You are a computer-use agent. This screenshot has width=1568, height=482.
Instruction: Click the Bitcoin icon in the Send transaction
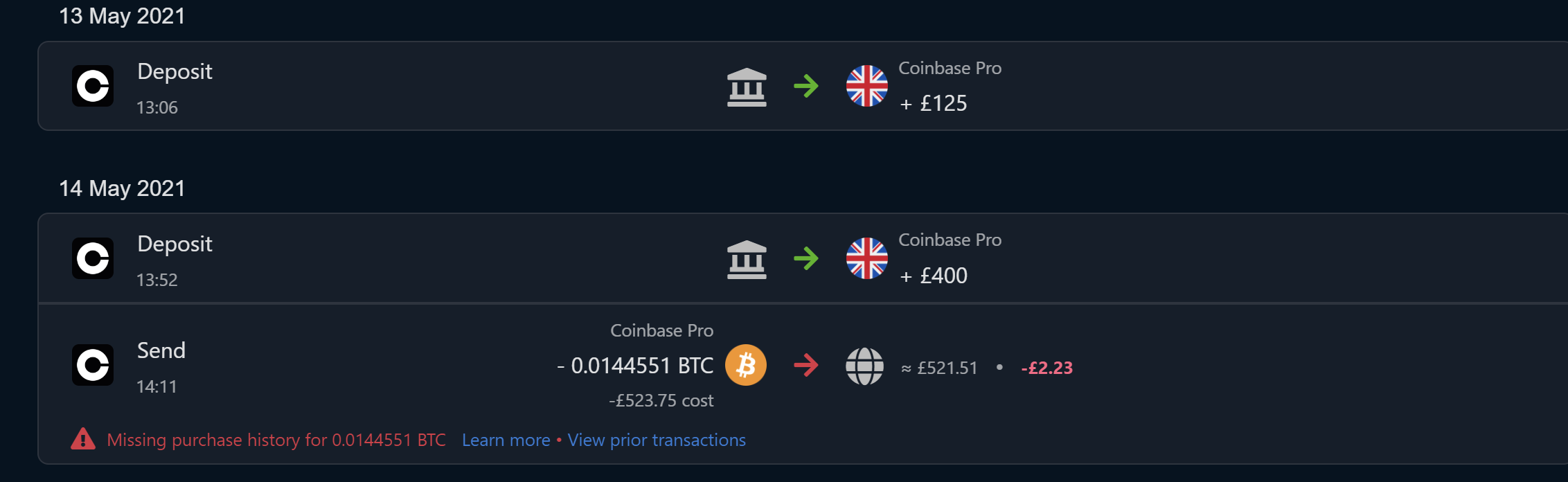[746, 365]
